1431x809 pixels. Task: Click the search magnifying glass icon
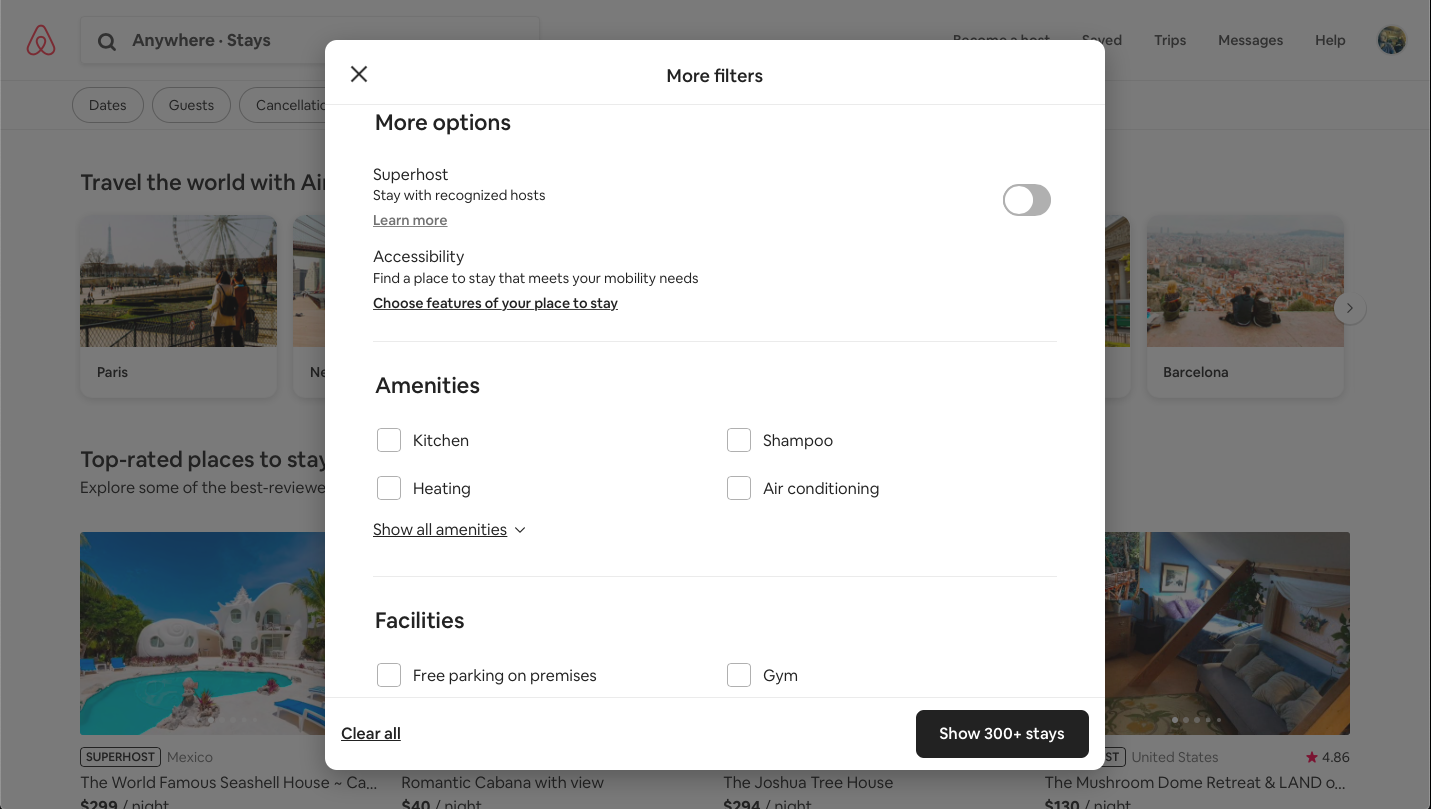click(106, 41)
